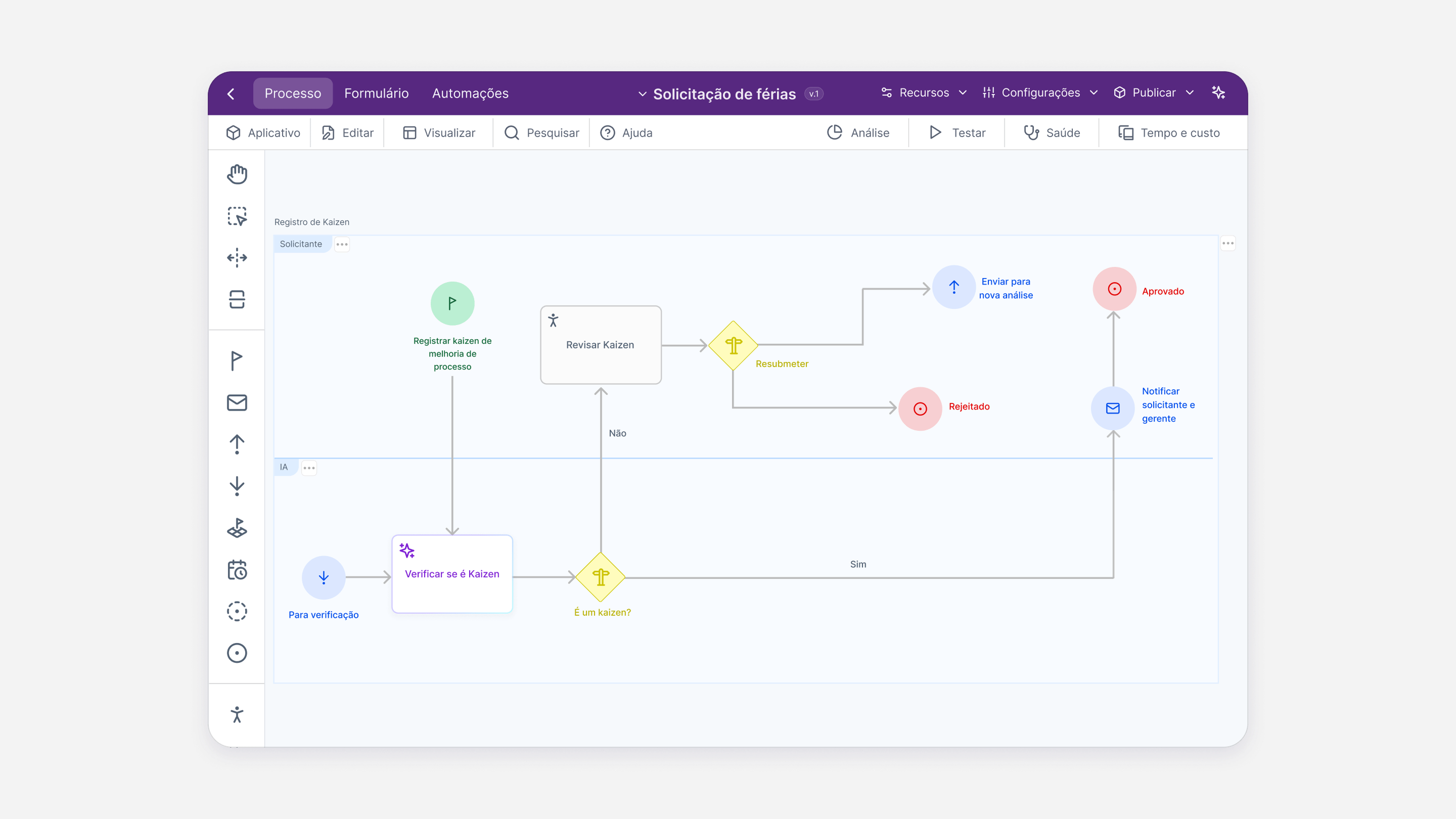Click the Aprovado end event circle
This screenshot has height=819, width=1456.
point(1114,289)
